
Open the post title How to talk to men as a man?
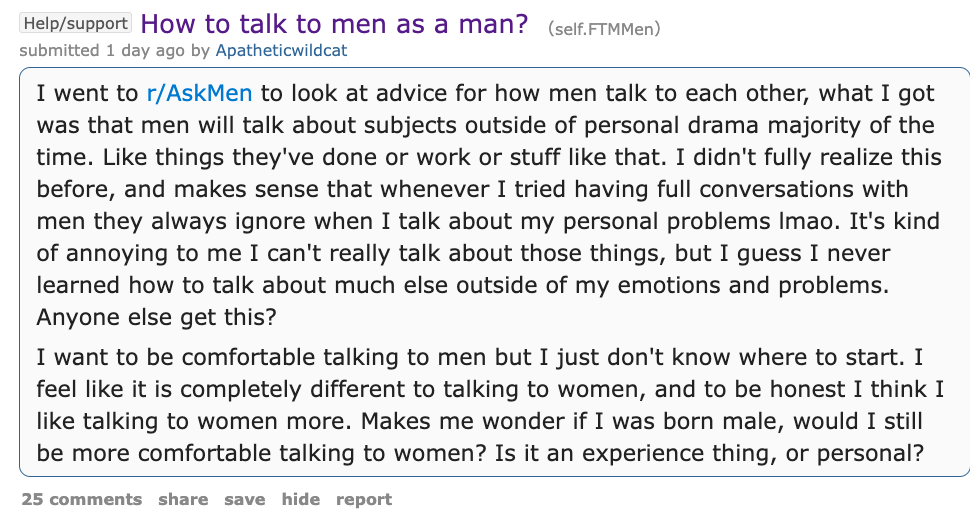(x=334, y=25)
